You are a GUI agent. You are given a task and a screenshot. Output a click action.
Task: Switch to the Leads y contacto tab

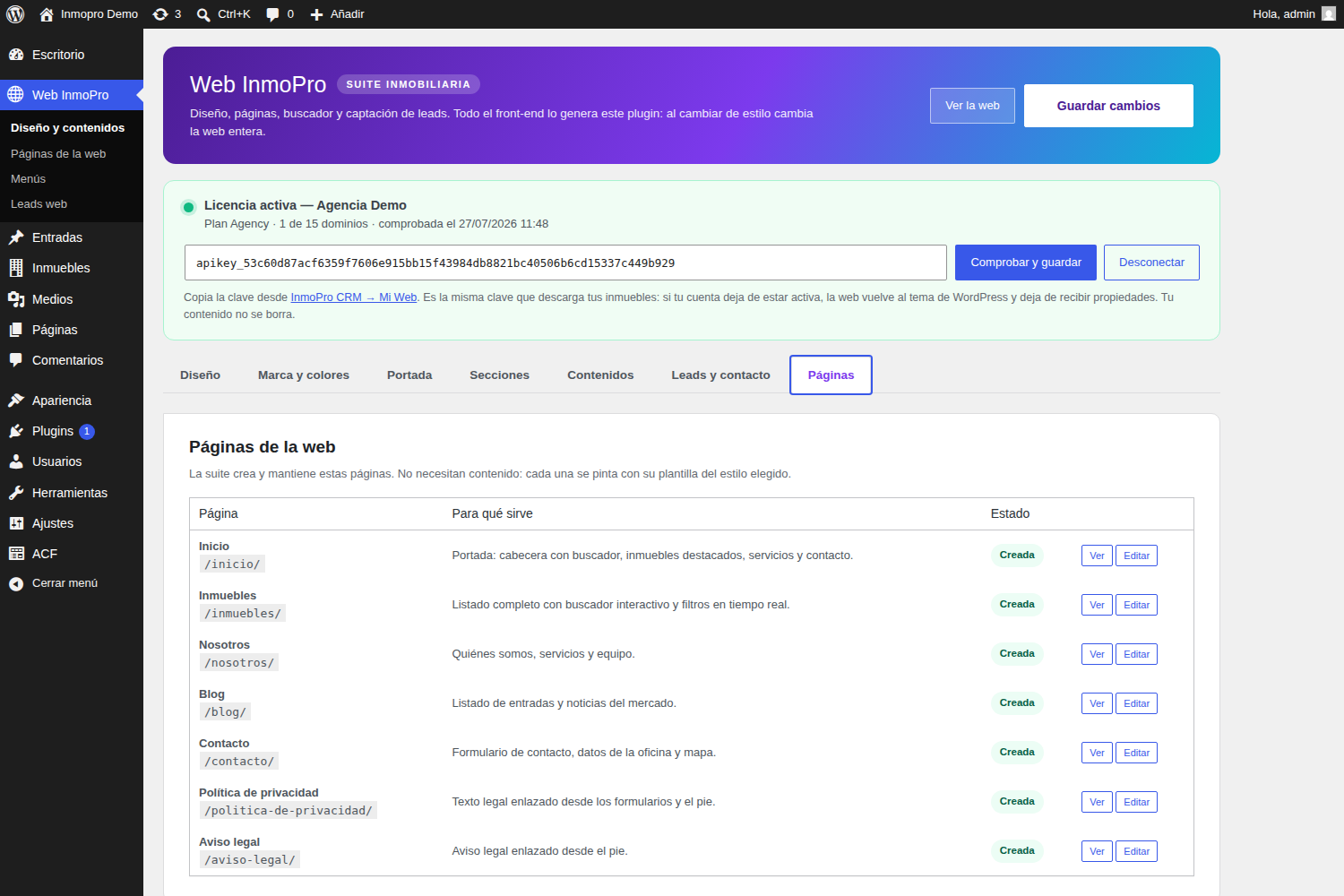click(720, 375)
